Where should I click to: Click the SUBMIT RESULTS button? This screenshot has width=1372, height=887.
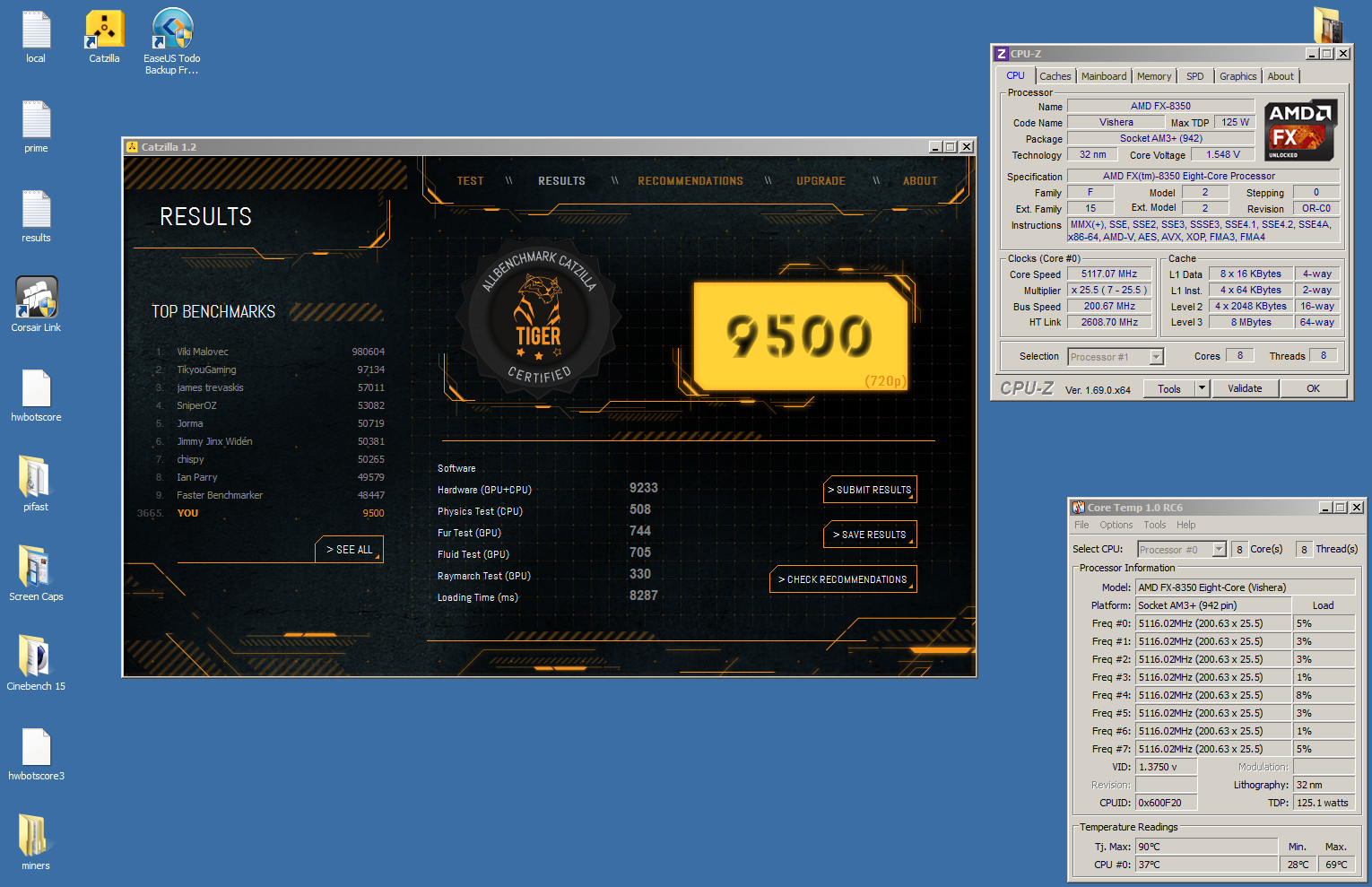870,490
